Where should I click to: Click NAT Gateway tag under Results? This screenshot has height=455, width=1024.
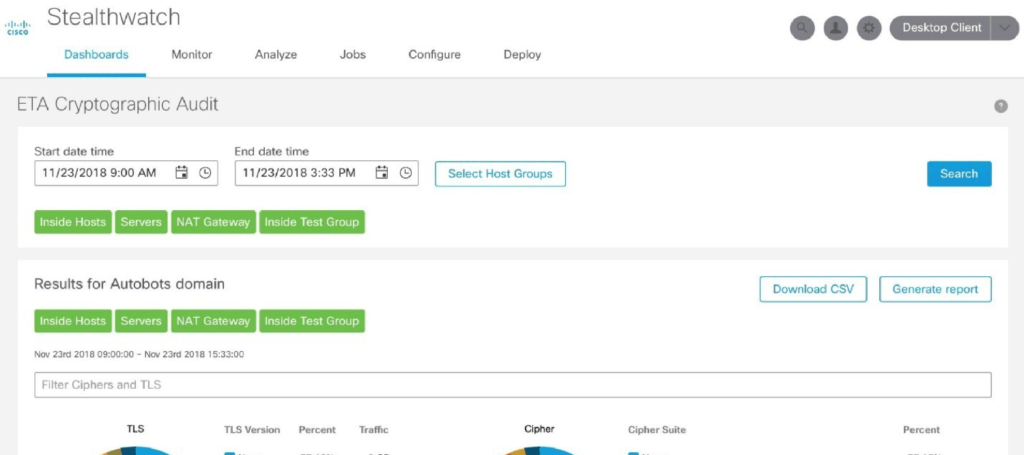(213, 321)
